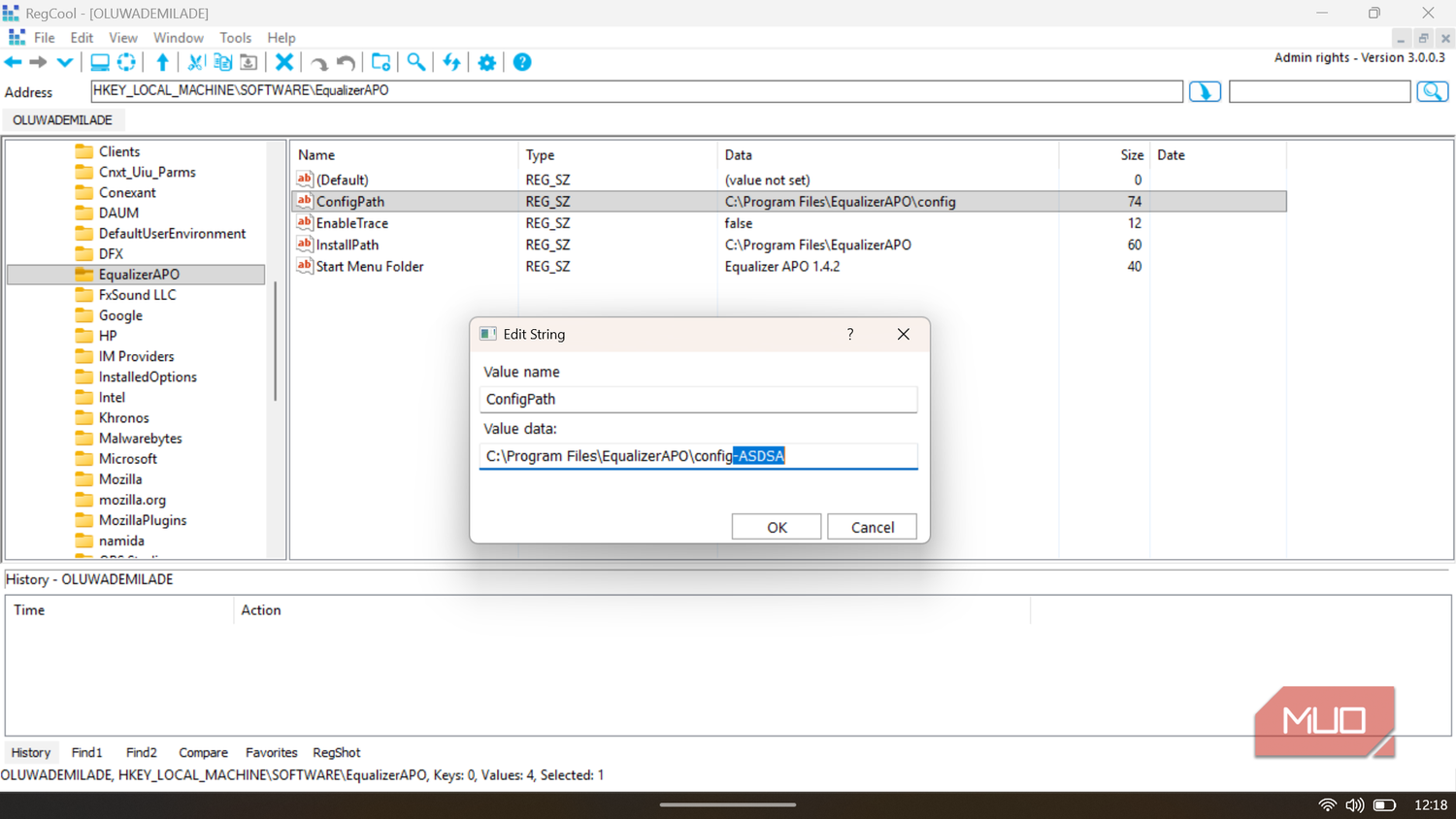1456x819 pixels.
Task: Open the File menu
Action: pyautogui.click(x=45, y=38)
